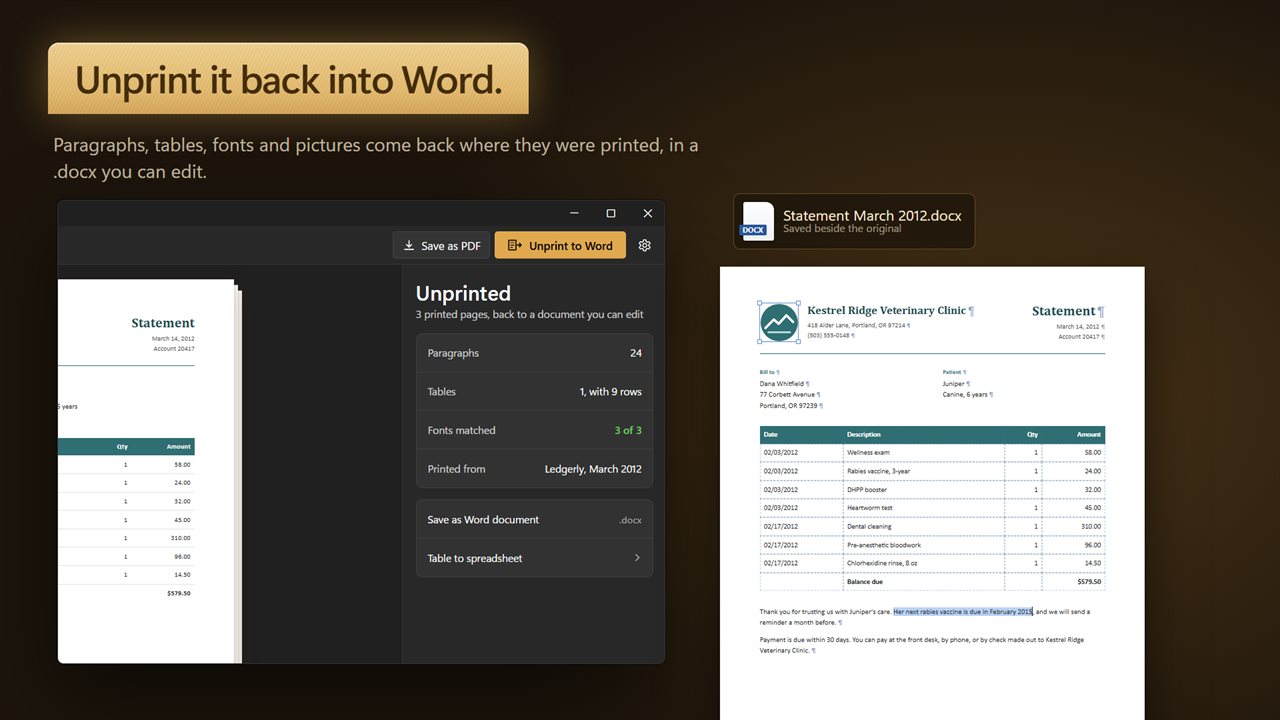Click the 'Patient' label in document
Screen dimensions: 1280x720
point(951,372)
